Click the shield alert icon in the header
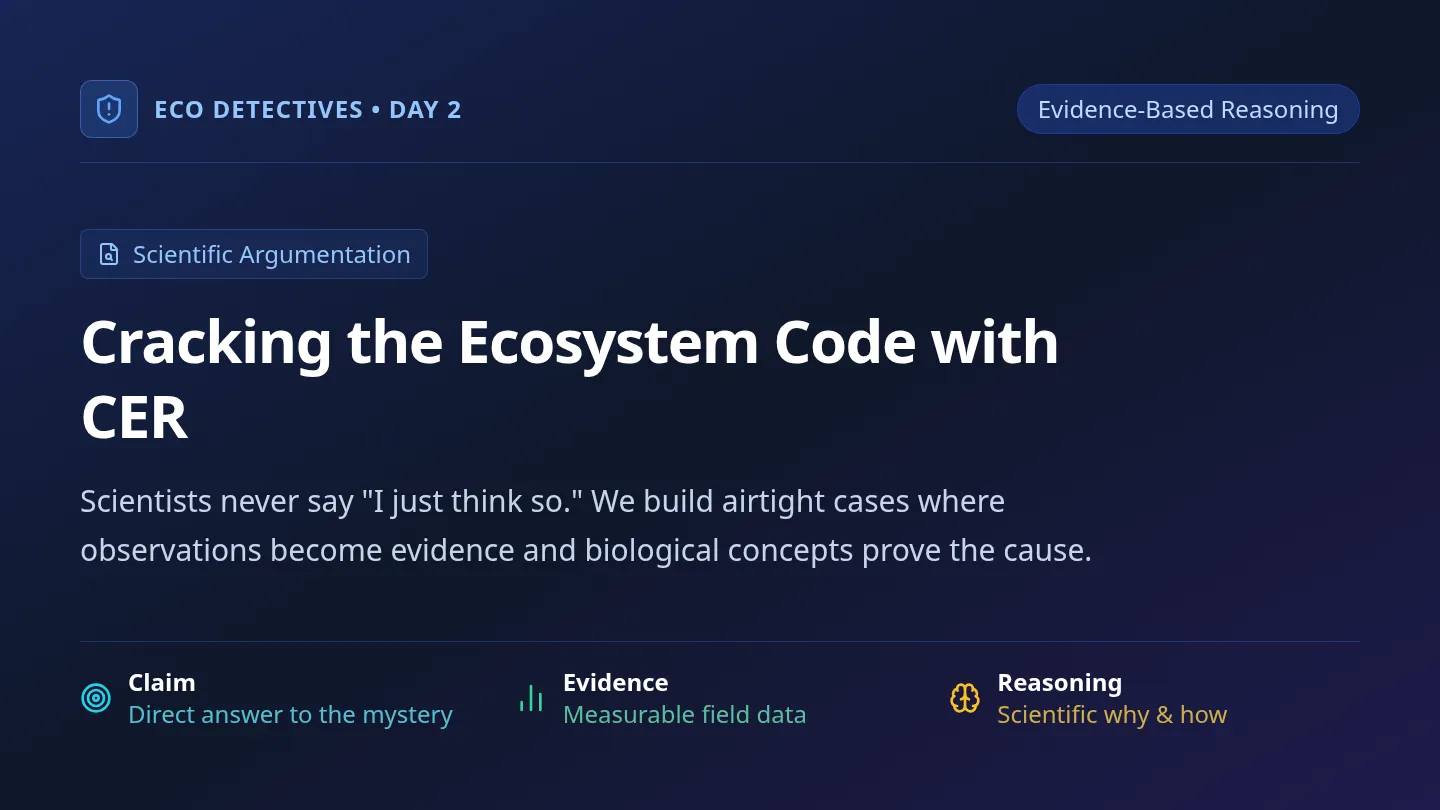This screenshot has width=1440, height=810. 109,109
